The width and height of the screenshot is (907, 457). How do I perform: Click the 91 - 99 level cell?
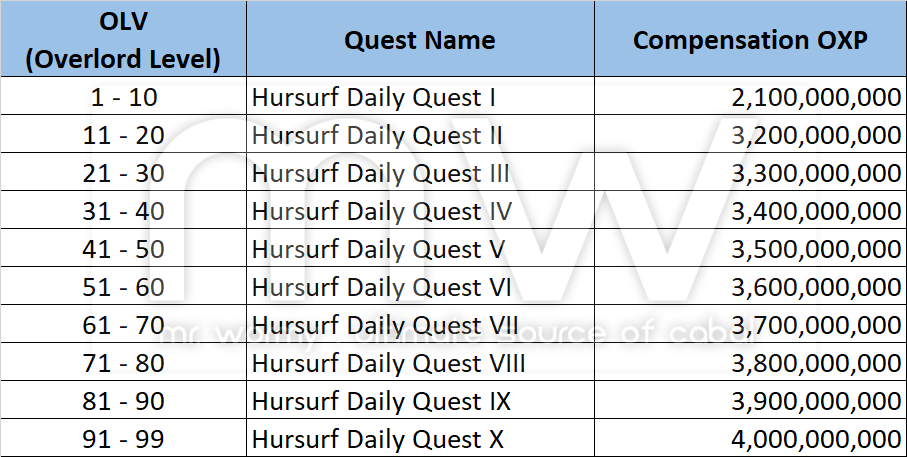pyautogui.click(x=123, y=439)
